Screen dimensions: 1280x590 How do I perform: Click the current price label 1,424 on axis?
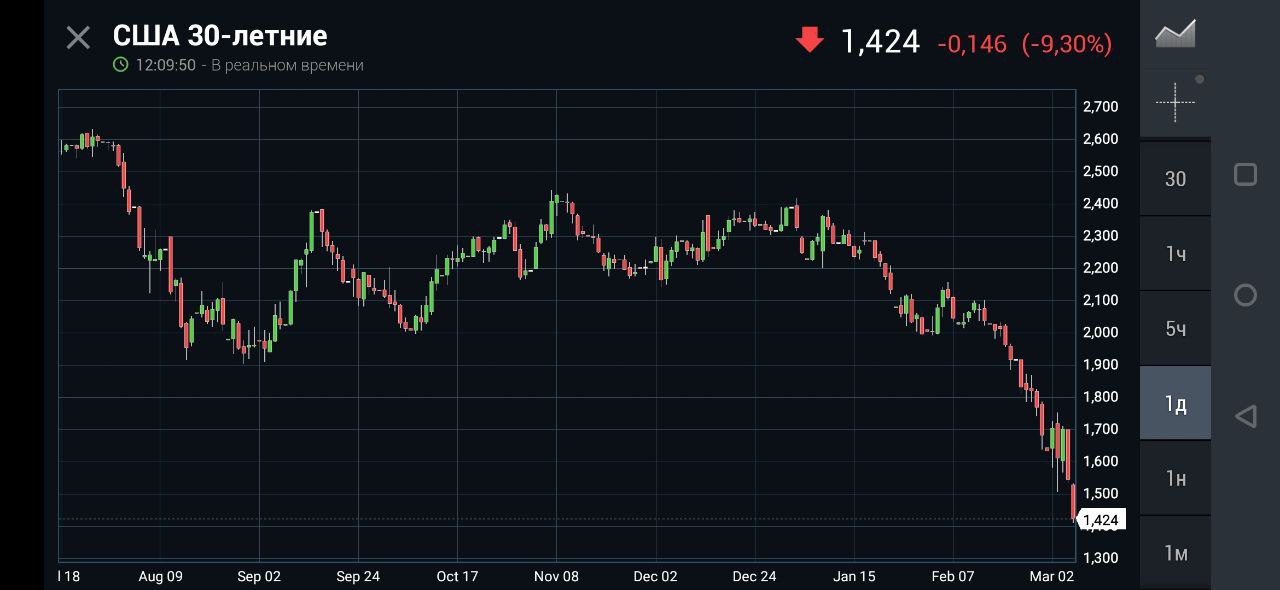click(1100, 520)
